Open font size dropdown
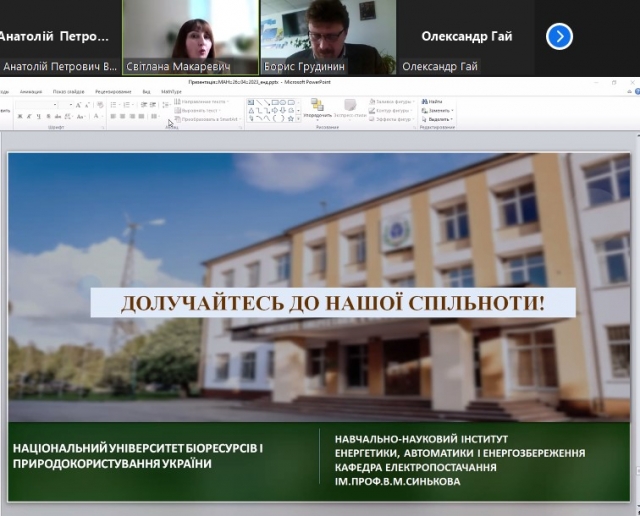Screen dimensions: 640x516 (x=71, y=105)
